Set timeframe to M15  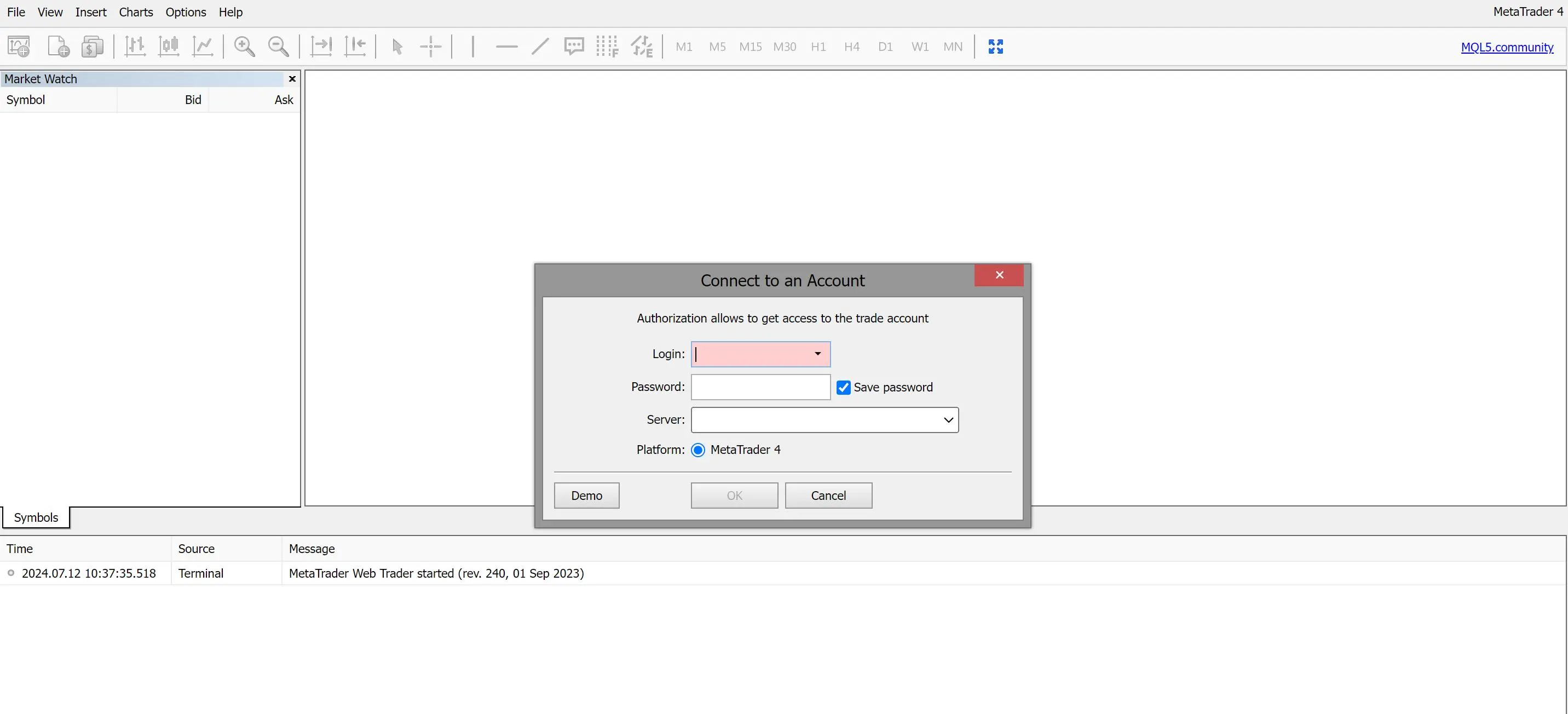(751, 47)
